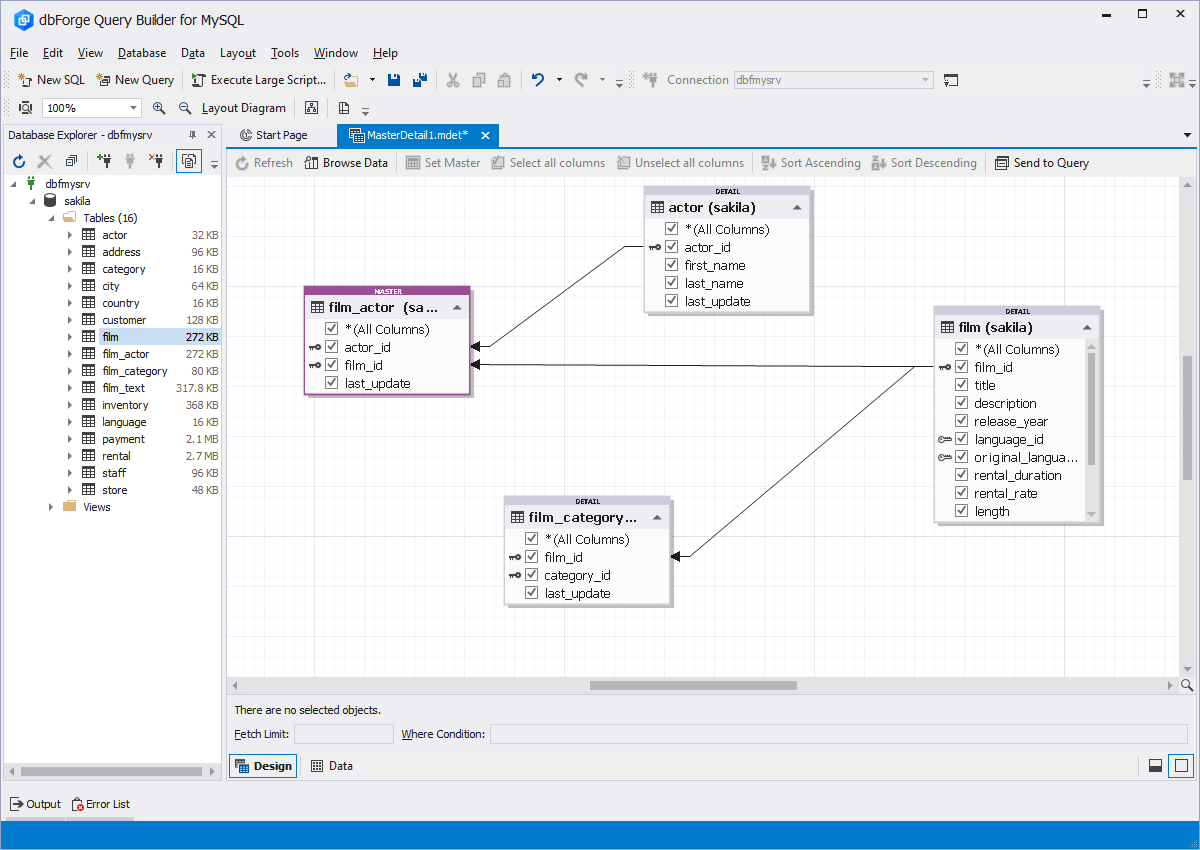
Task: Click the Design tab button
Action: click(x=263, y=766)
